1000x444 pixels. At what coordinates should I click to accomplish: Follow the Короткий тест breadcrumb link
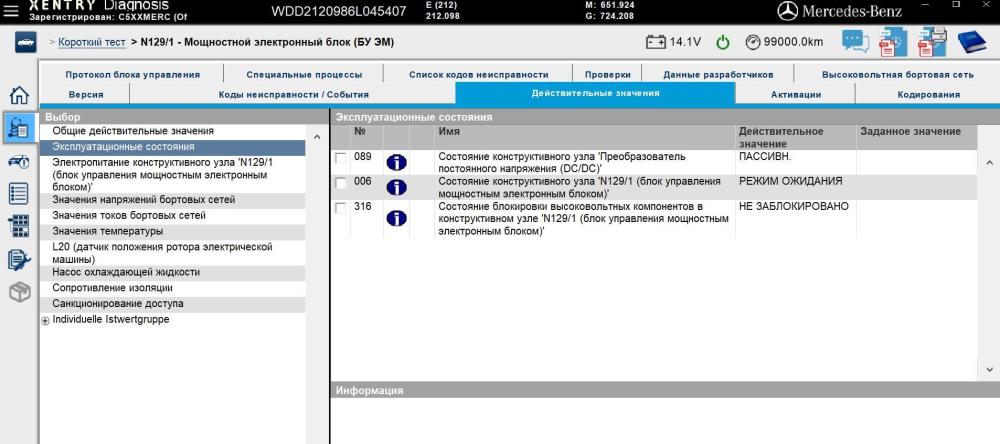(92, 42)
